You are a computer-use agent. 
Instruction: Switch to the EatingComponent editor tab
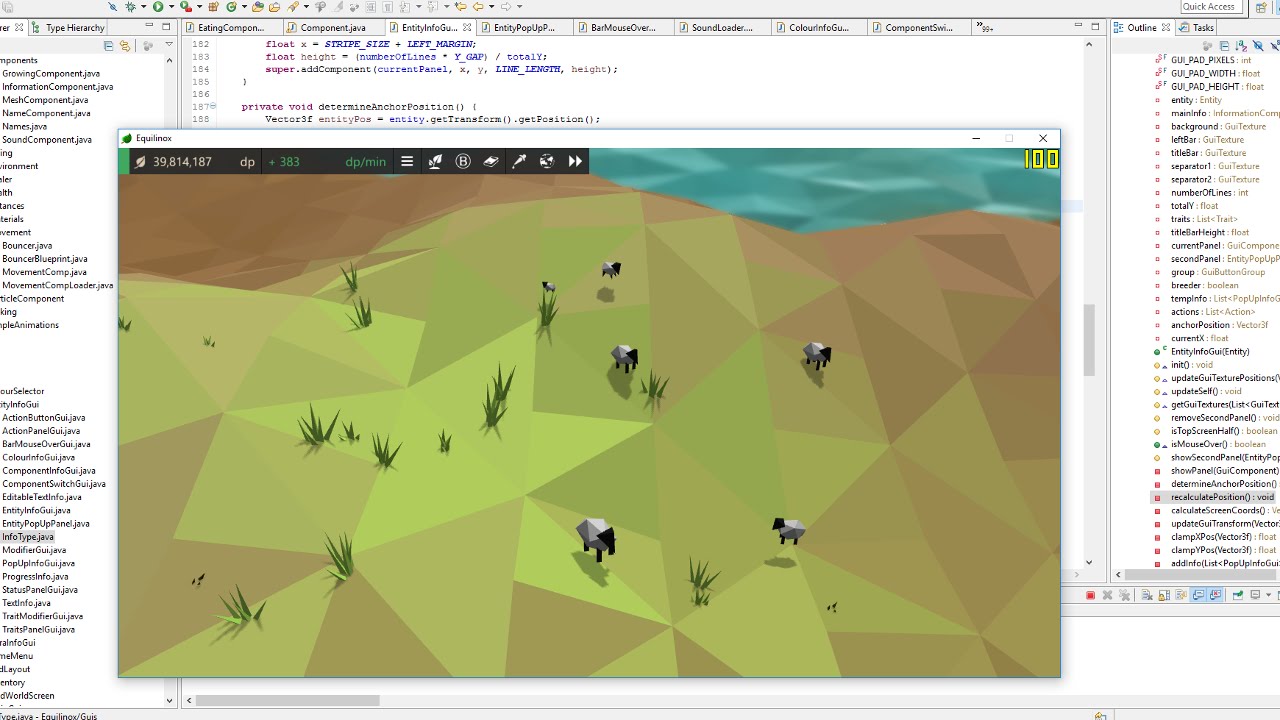pyautogui.click(x=230, y=28)
